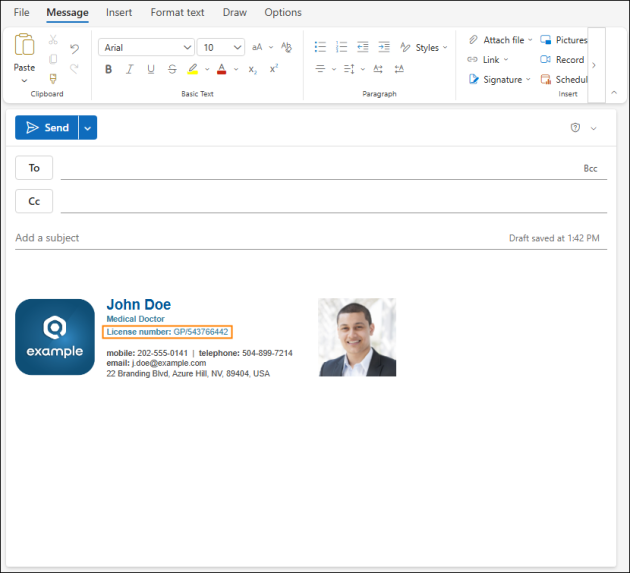Click Increase Indent icon

click(384, 47)
